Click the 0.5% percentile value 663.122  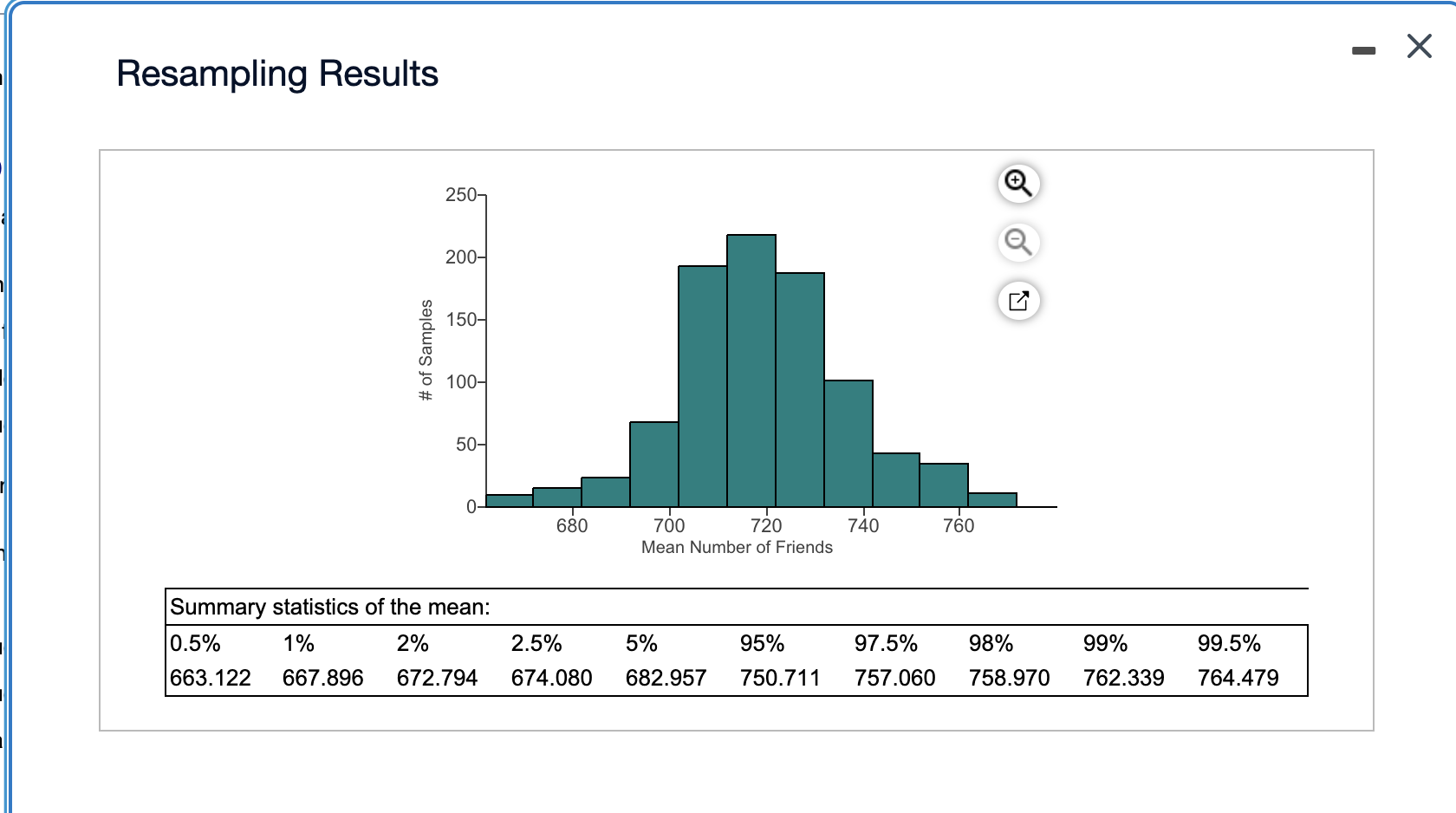[x=211, y=678]
